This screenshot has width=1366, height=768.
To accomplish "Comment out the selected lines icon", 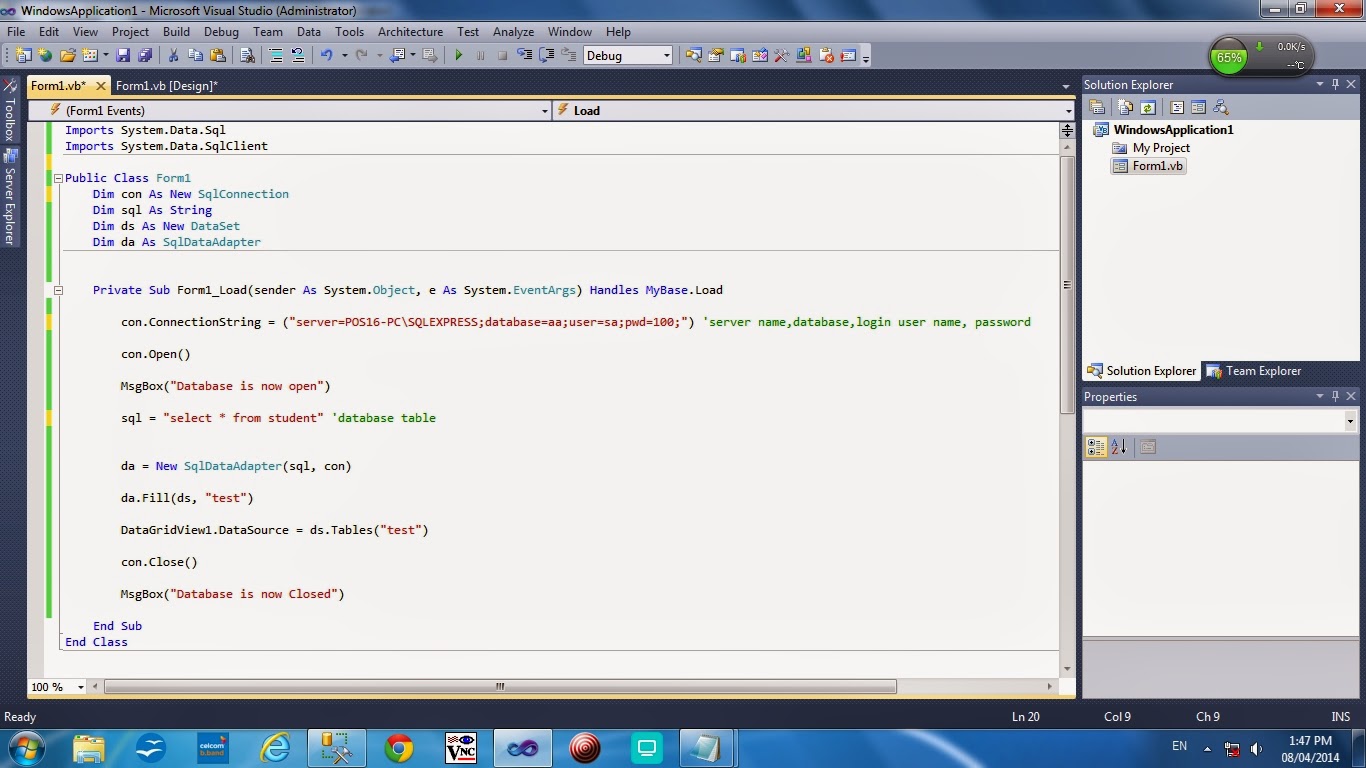I will 276,56.
